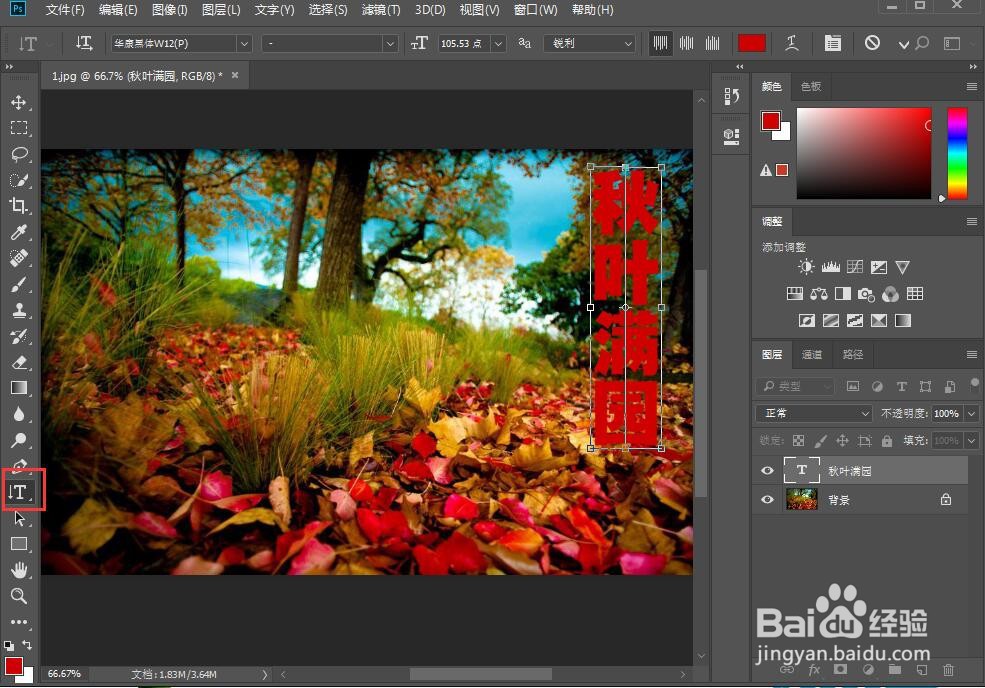Add a Color Balance adjustment
985x688 pixels.
tap(819, 294)
